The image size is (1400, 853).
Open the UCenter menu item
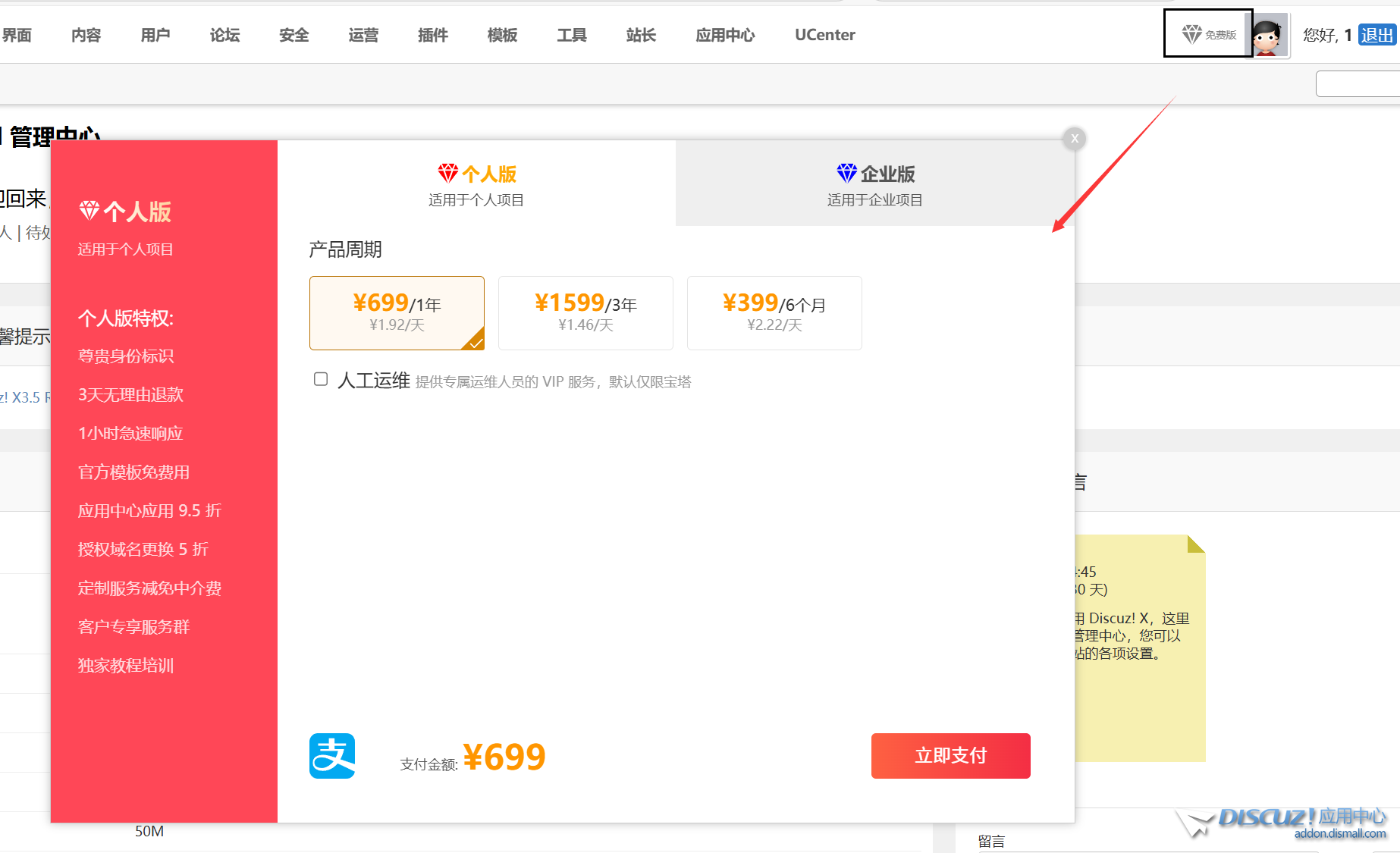pyautogui.click(x=824, y=35)
